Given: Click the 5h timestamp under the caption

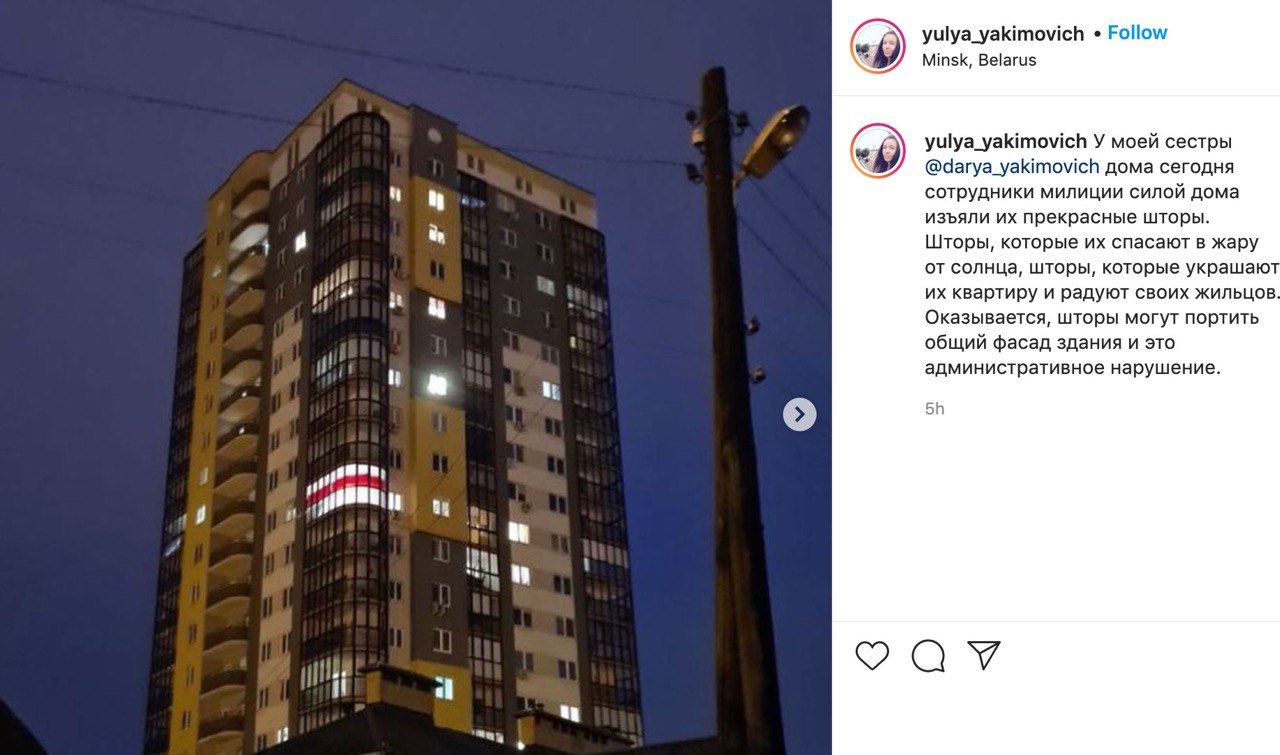Looking at the screenshot, I should (x=935, y=408).
